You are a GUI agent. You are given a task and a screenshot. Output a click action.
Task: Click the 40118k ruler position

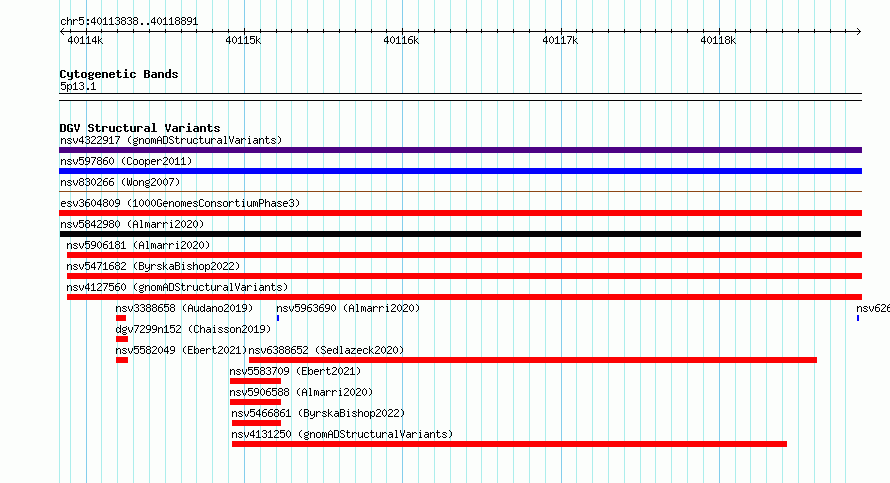pyautogui.click(x=718, y=40)
